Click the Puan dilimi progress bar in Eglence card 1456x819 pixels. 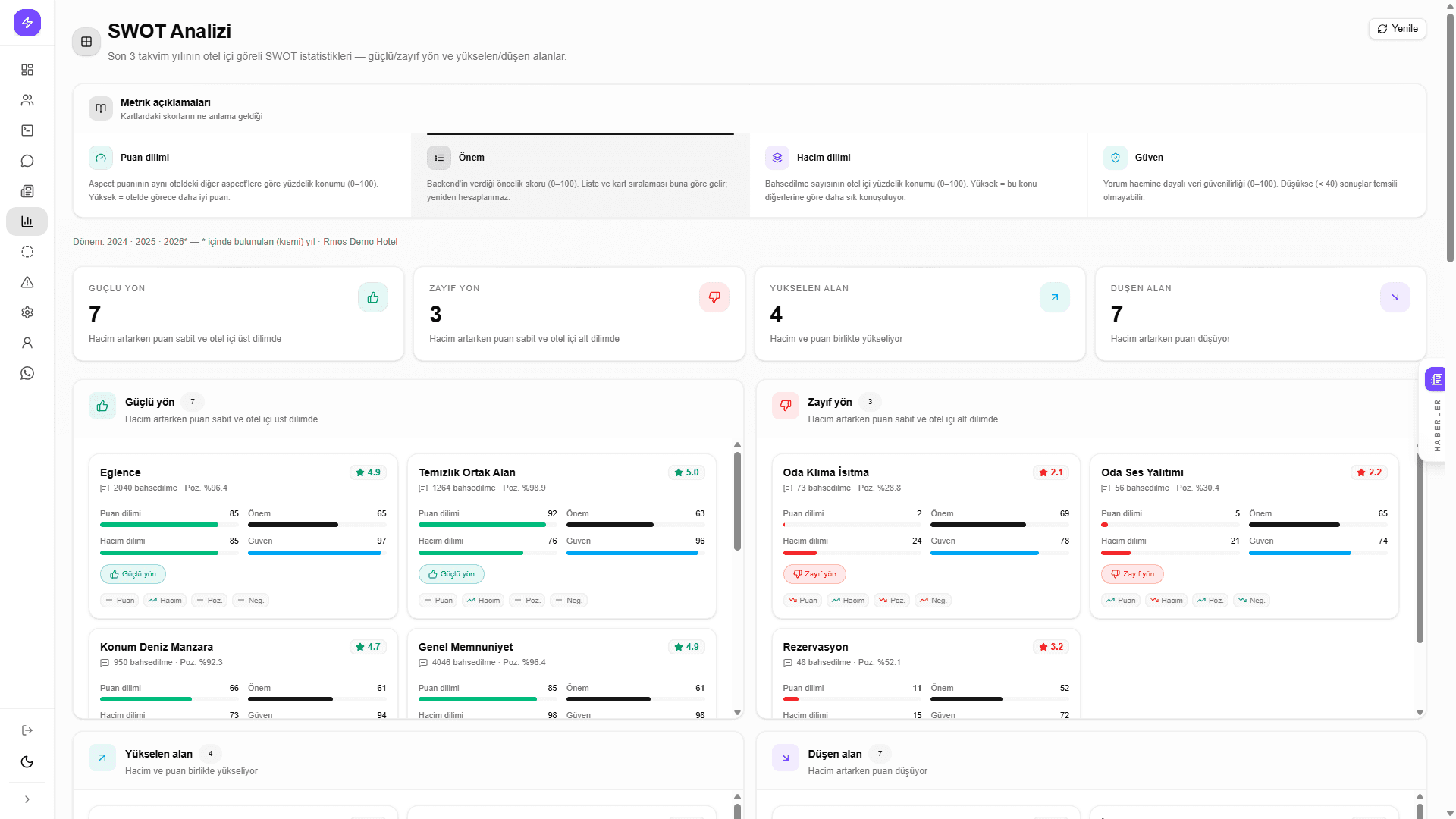[169, 525]
